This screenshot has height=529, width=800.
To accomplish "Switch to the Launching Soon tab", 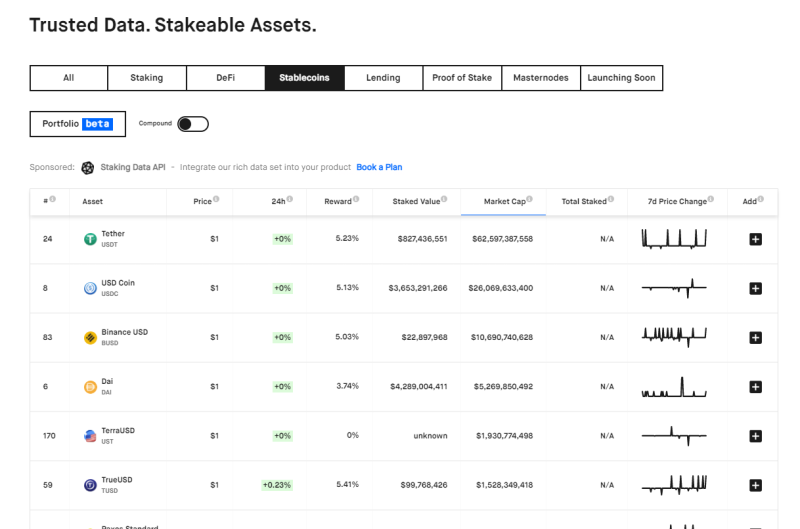I will (621, 78).
